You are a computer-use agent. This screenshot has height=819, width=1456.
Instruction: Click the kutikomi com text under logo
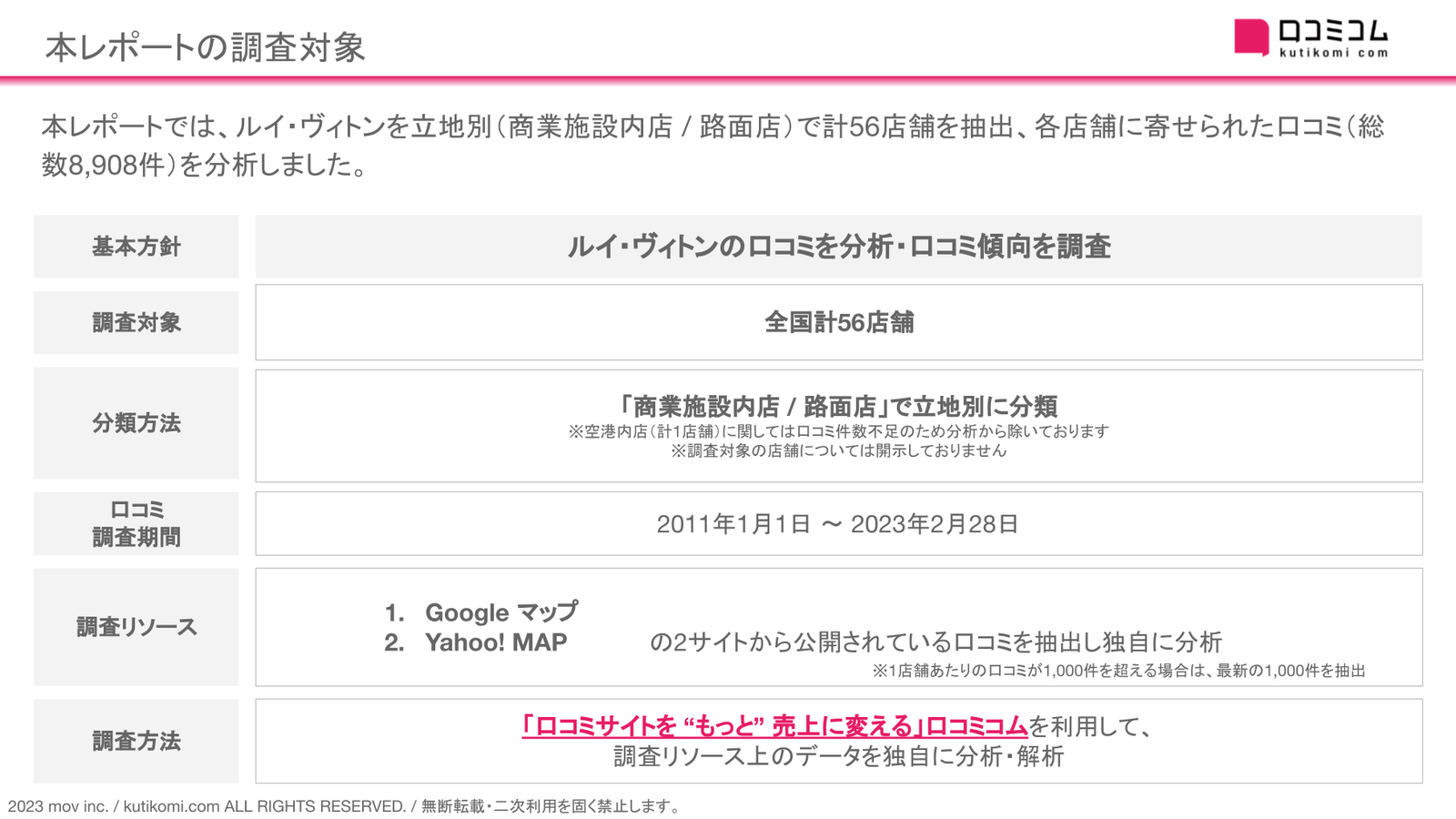pos(1334,53)
